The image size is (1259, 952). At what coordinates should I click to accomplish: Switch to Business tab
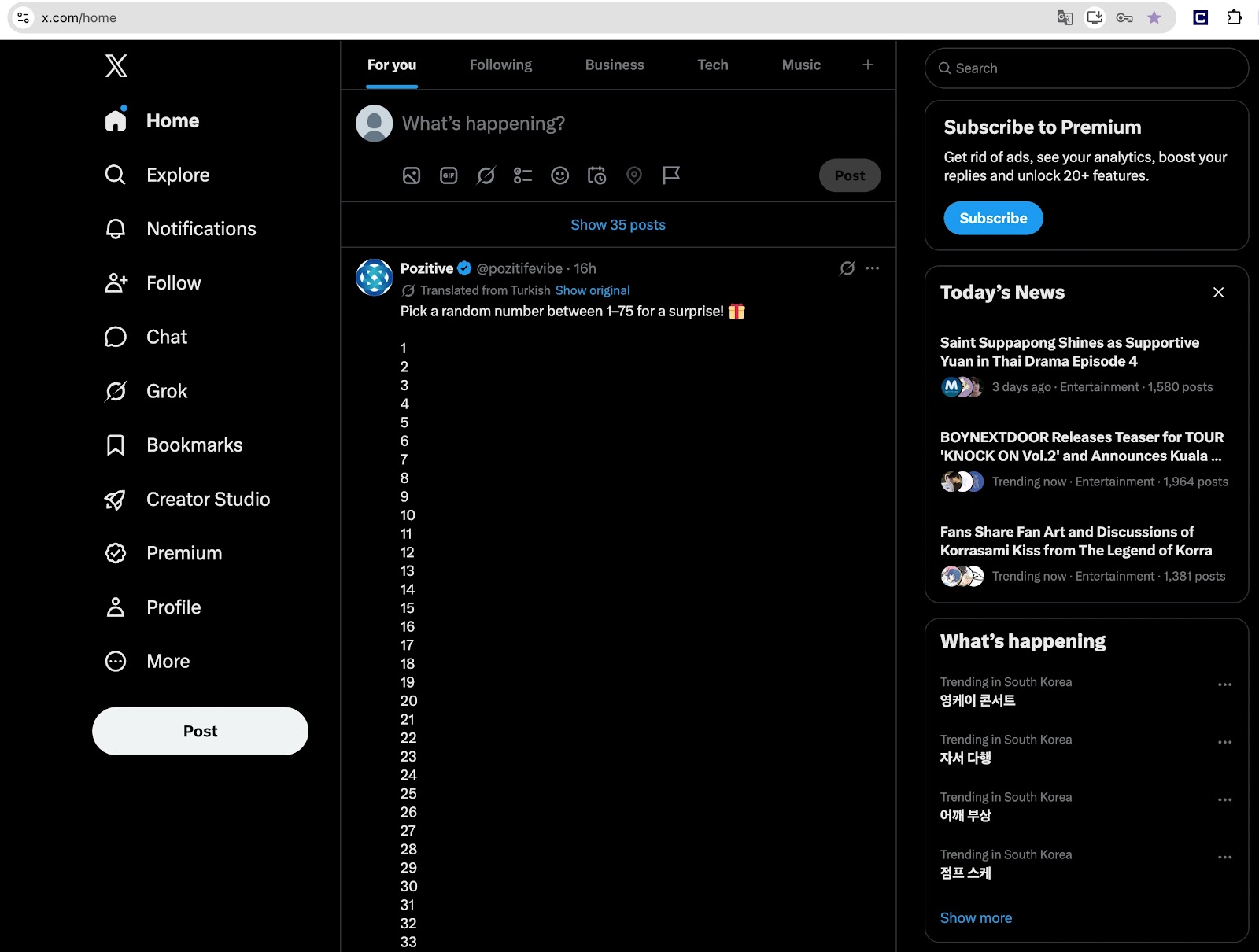[615, 65]
